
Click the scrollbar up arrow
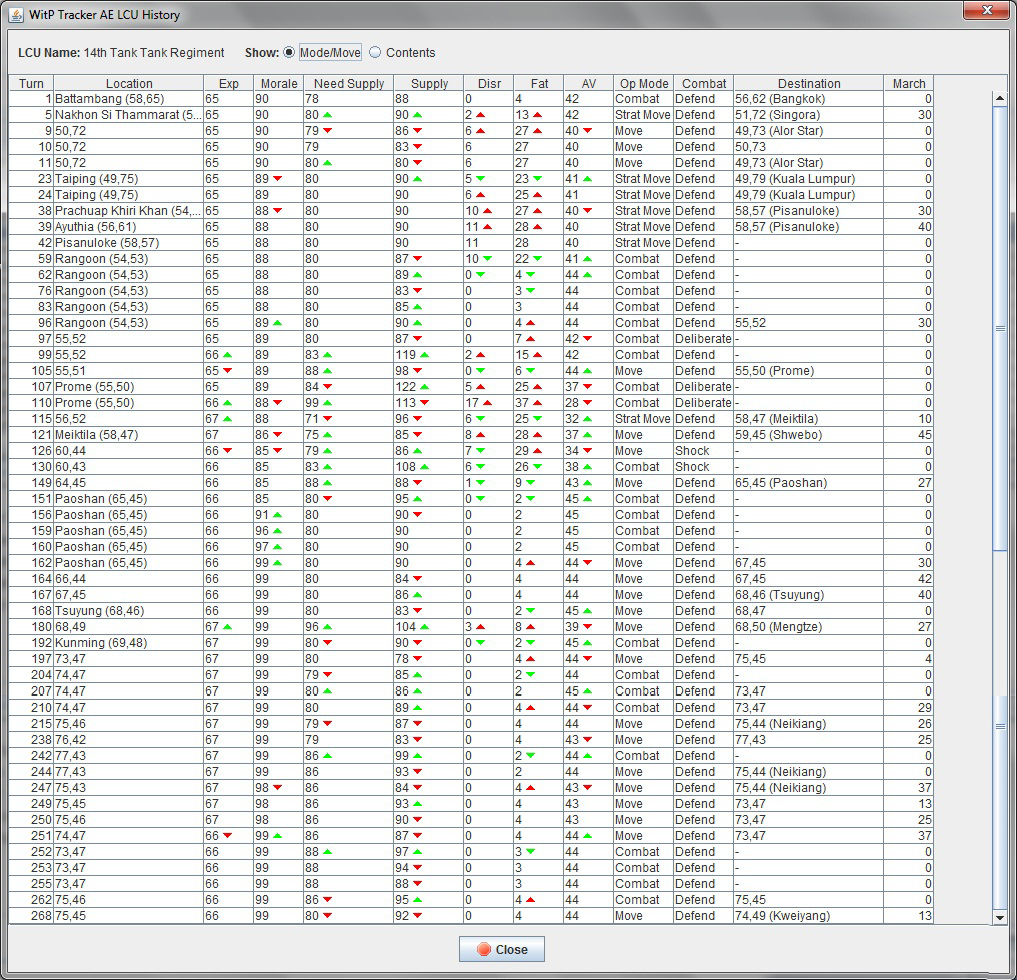click(999, 99)
